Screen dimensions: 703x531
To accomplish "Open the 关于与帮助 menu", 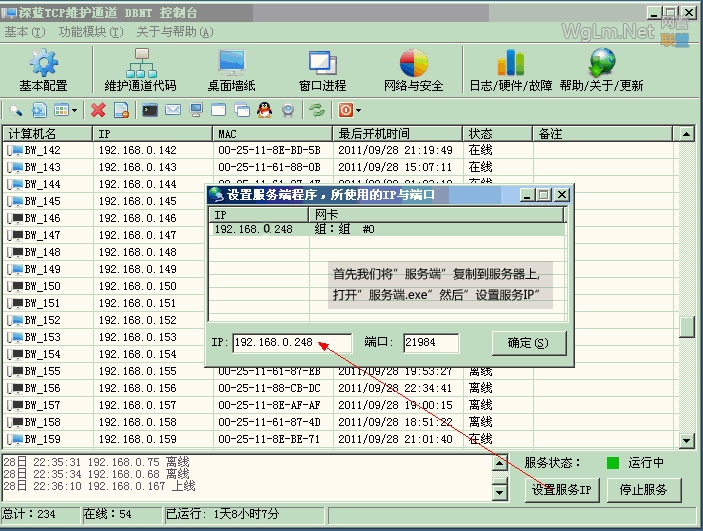I will point(175,32).
